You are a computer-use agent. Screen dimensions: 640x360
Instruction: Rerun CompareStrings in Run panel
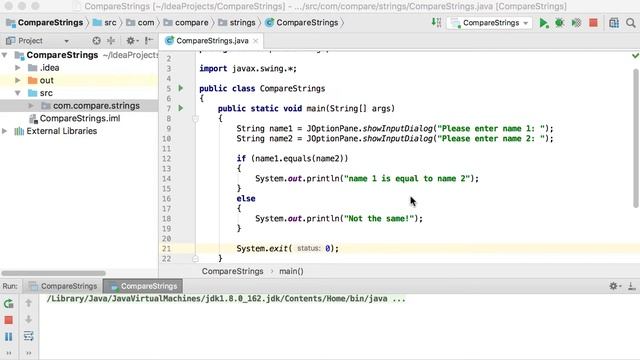9,304
